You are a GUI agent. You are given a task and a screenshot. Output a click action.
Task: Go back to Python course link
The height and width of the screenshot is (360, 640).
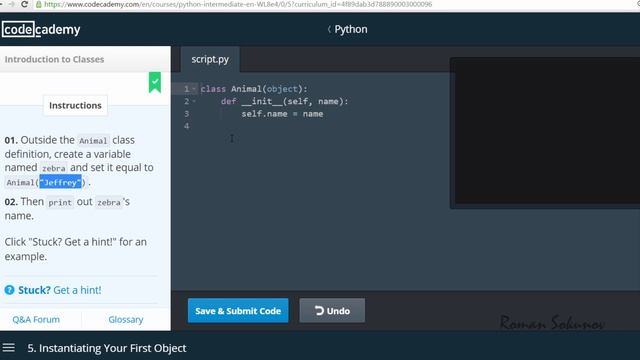click(347, 29)
